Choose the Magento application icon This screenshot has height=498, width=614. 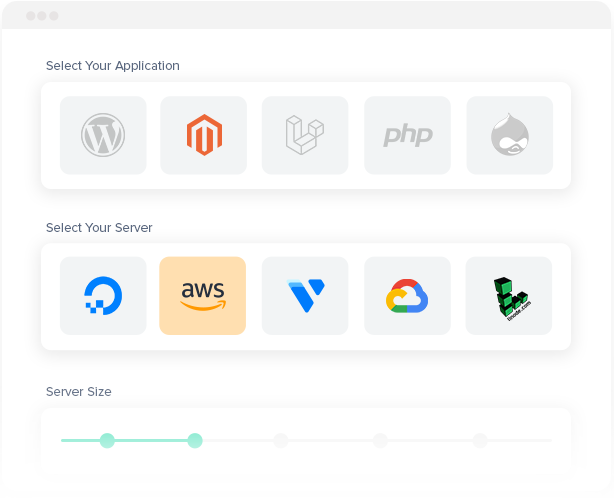coord(203,135)
